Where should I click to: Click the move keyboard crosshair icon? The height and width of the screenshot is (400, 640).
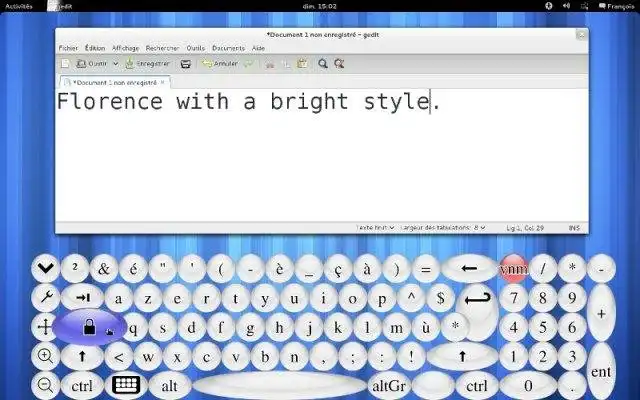(45, 327)
